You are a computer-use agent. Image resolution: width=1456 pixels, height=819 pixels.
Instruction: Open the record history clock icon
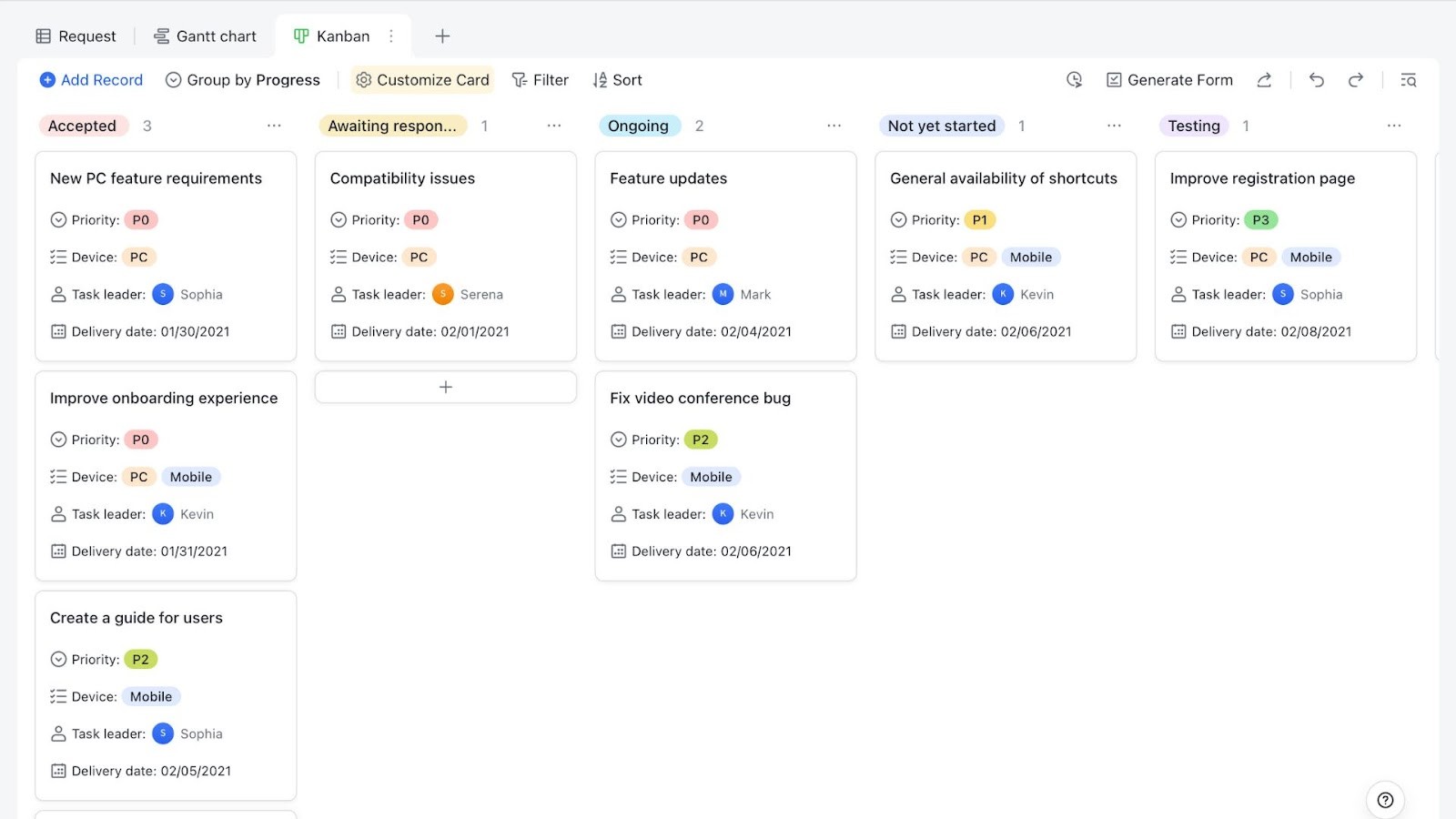[1074, 80]
